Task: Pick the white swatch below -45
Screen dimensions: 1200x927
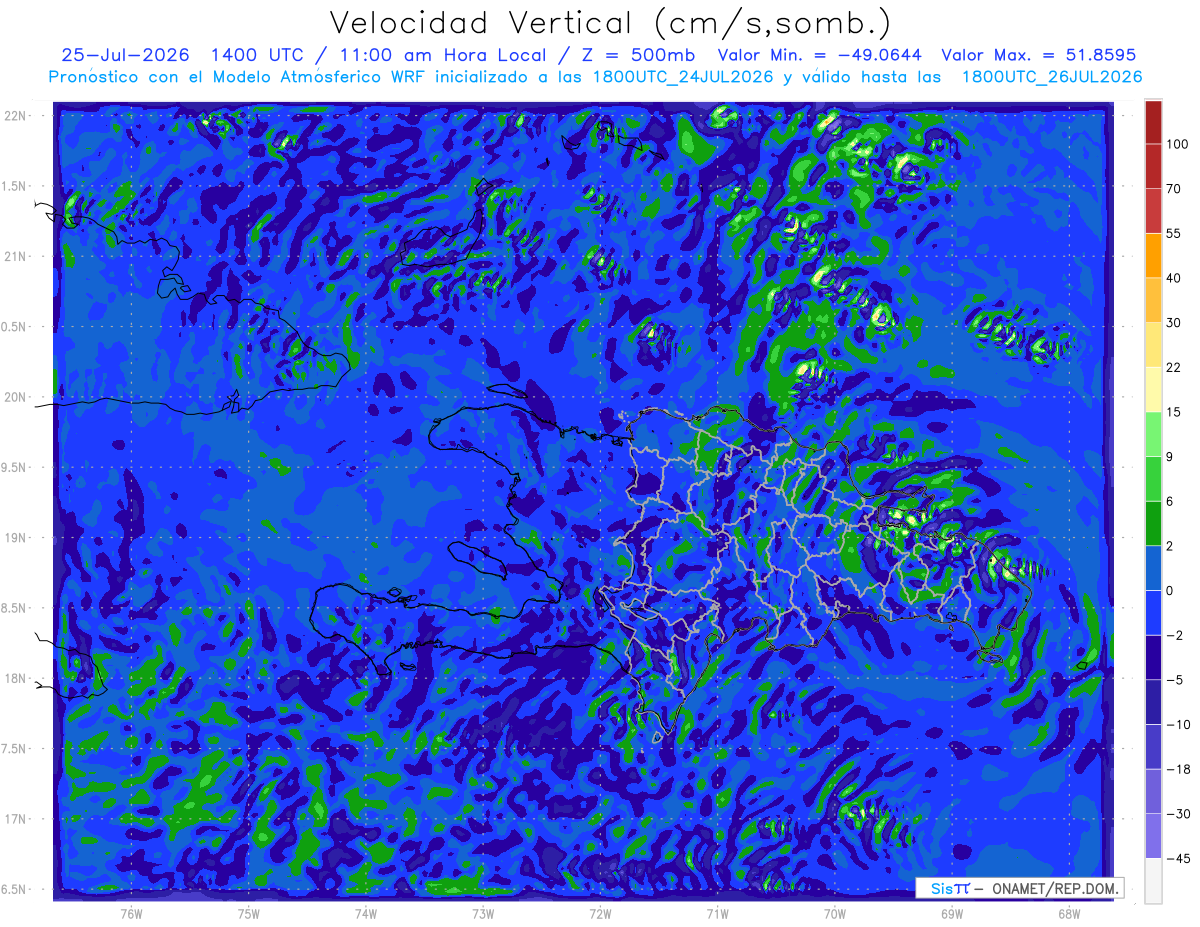Action: [x=1154, y=880]
